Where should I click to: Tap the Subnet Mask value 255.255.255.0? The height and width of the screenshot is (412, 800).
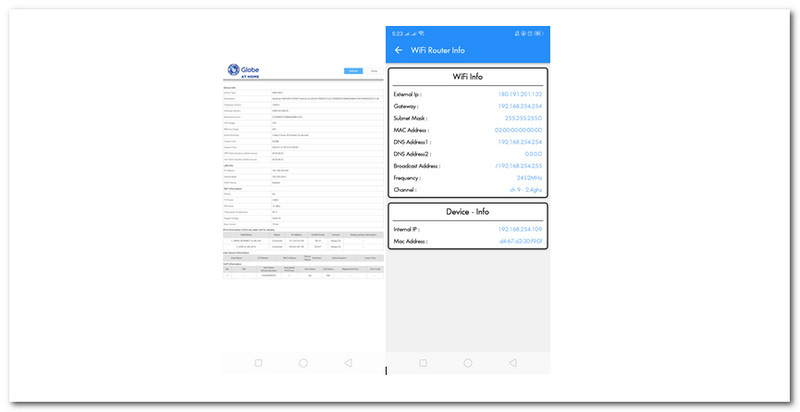click(x=523, y=118)
